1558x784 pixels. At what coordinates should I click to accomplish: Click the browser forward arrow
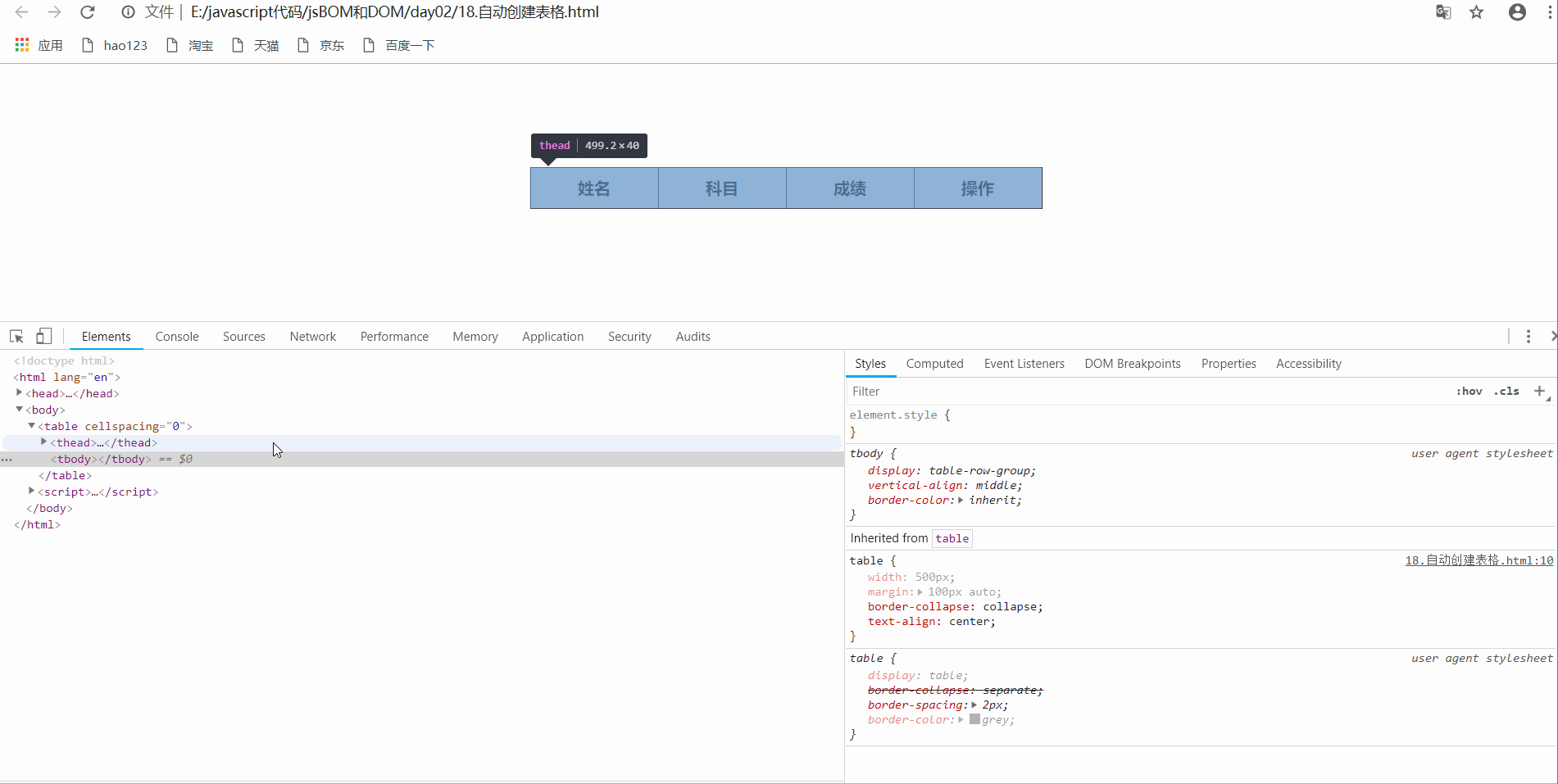[54, 12]
